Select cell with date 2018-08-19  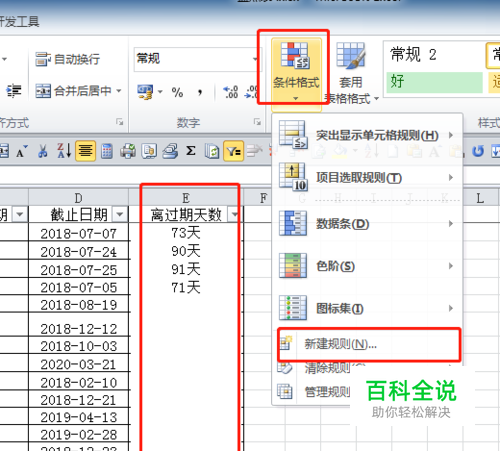79,305
